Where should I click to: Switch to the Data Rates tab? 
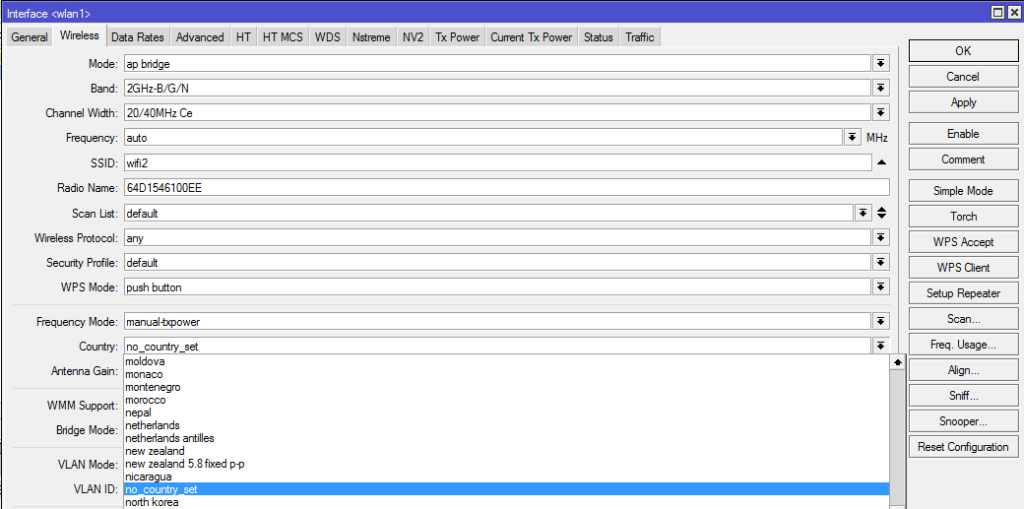(137, 37)
